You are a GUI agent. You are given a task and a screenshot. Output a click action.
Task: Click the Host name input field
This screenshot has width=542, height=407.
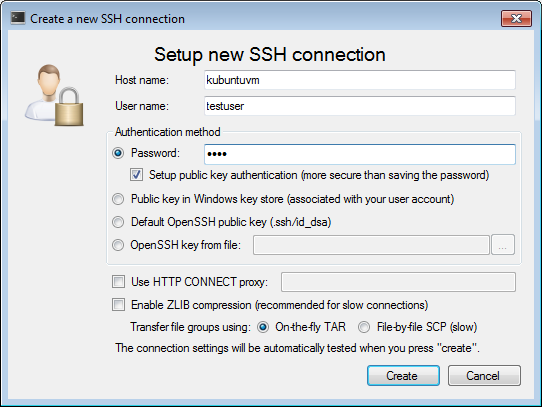coord(359,80)
